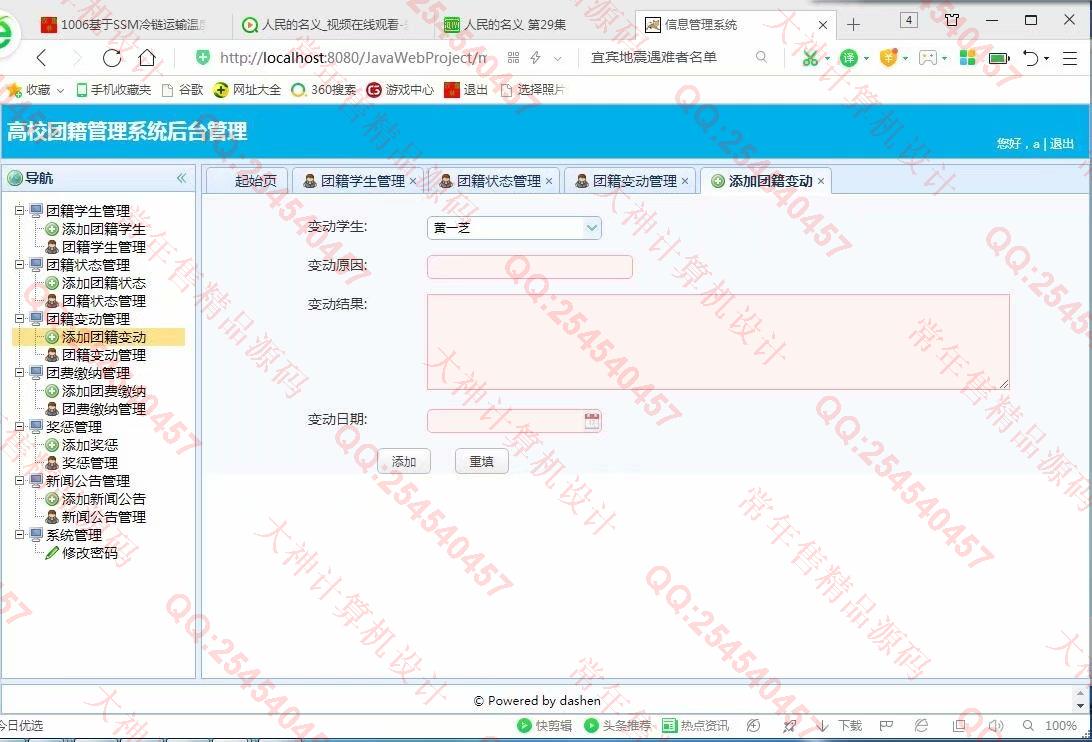Viewport: 1092px width, 742px height.
Task: Click the page scrollbar down arrow
Action: pos(1080,706)
